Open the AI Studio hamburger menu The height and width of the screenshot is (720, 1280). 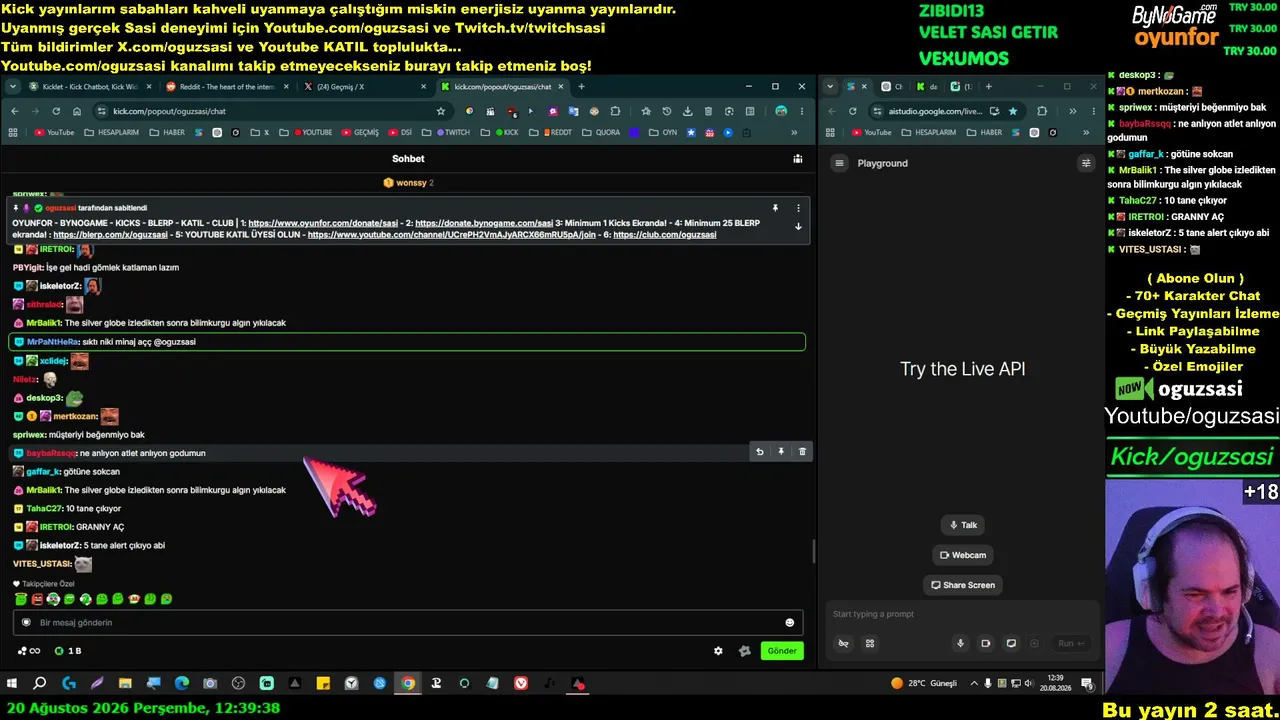click(840, 163)
